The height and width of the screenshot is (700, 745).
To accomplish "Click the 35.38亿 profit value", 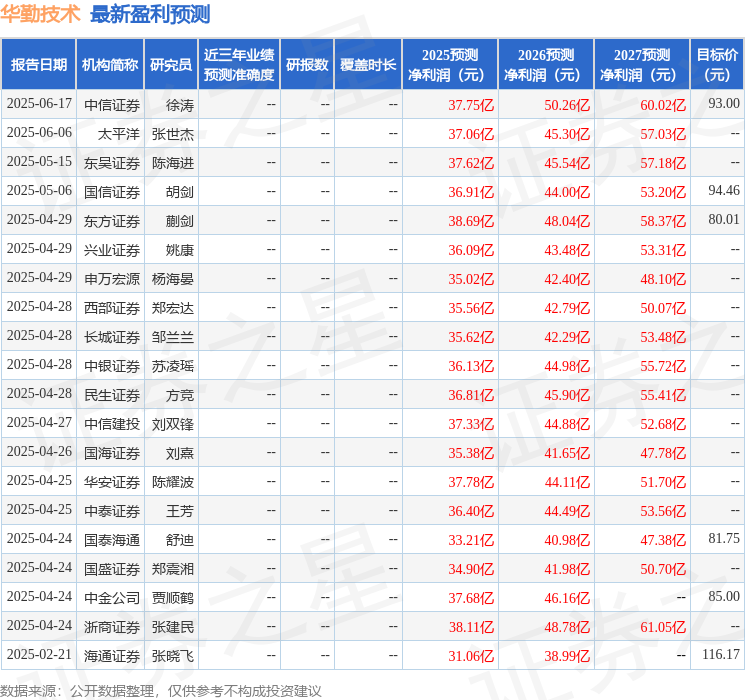I will click(x=471, y=453).
